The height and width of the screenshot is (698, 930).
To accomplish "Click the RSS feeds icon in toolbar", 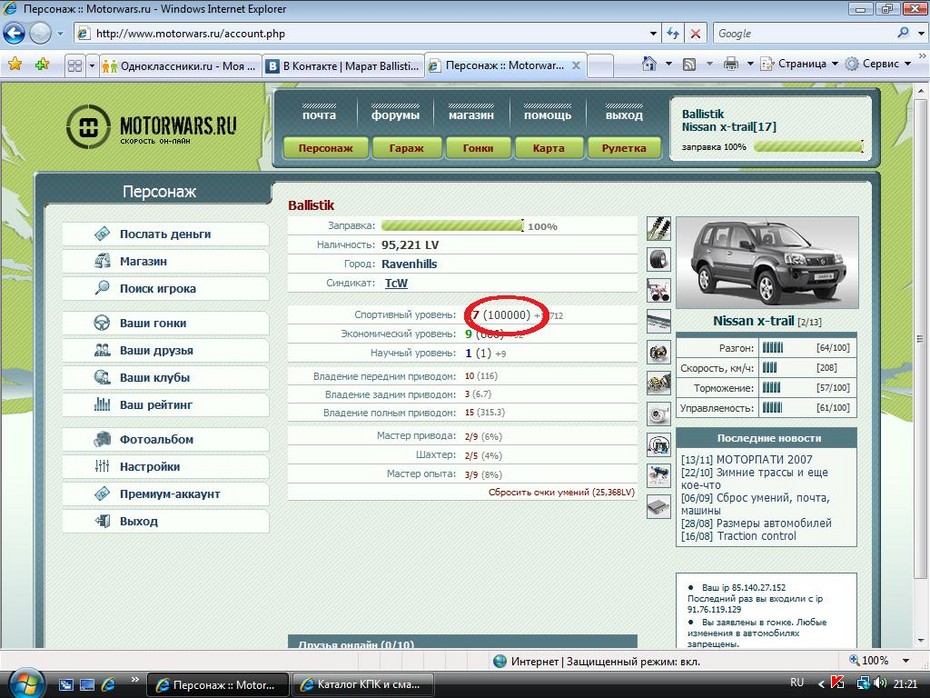I will pos(689,64).
